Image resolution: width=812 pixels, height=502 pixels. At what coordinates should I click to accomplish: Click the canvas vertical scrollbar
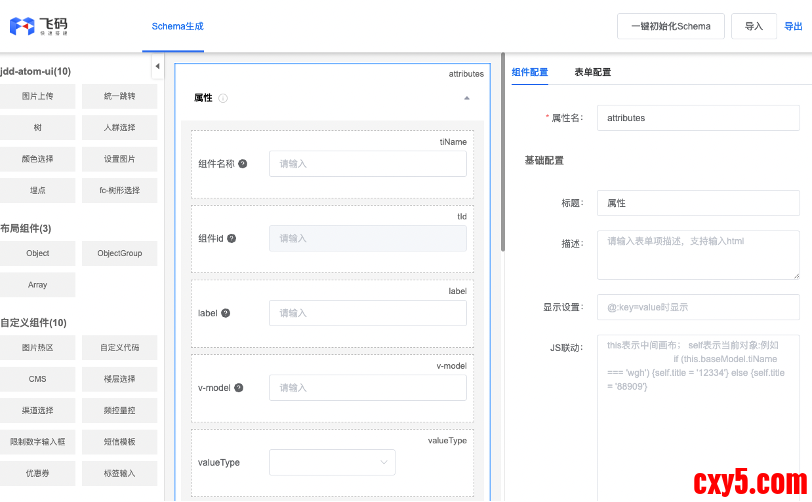click(503, 150)
